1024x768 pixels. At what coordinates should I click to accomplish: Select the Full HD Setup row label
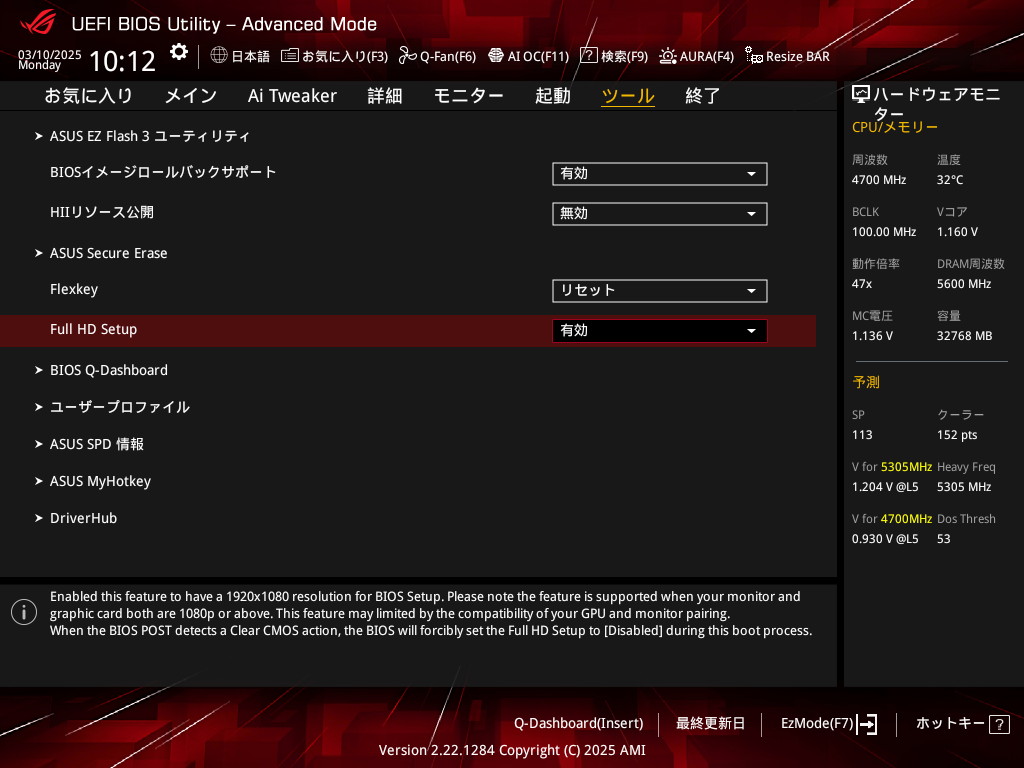(x=93, y=329)
